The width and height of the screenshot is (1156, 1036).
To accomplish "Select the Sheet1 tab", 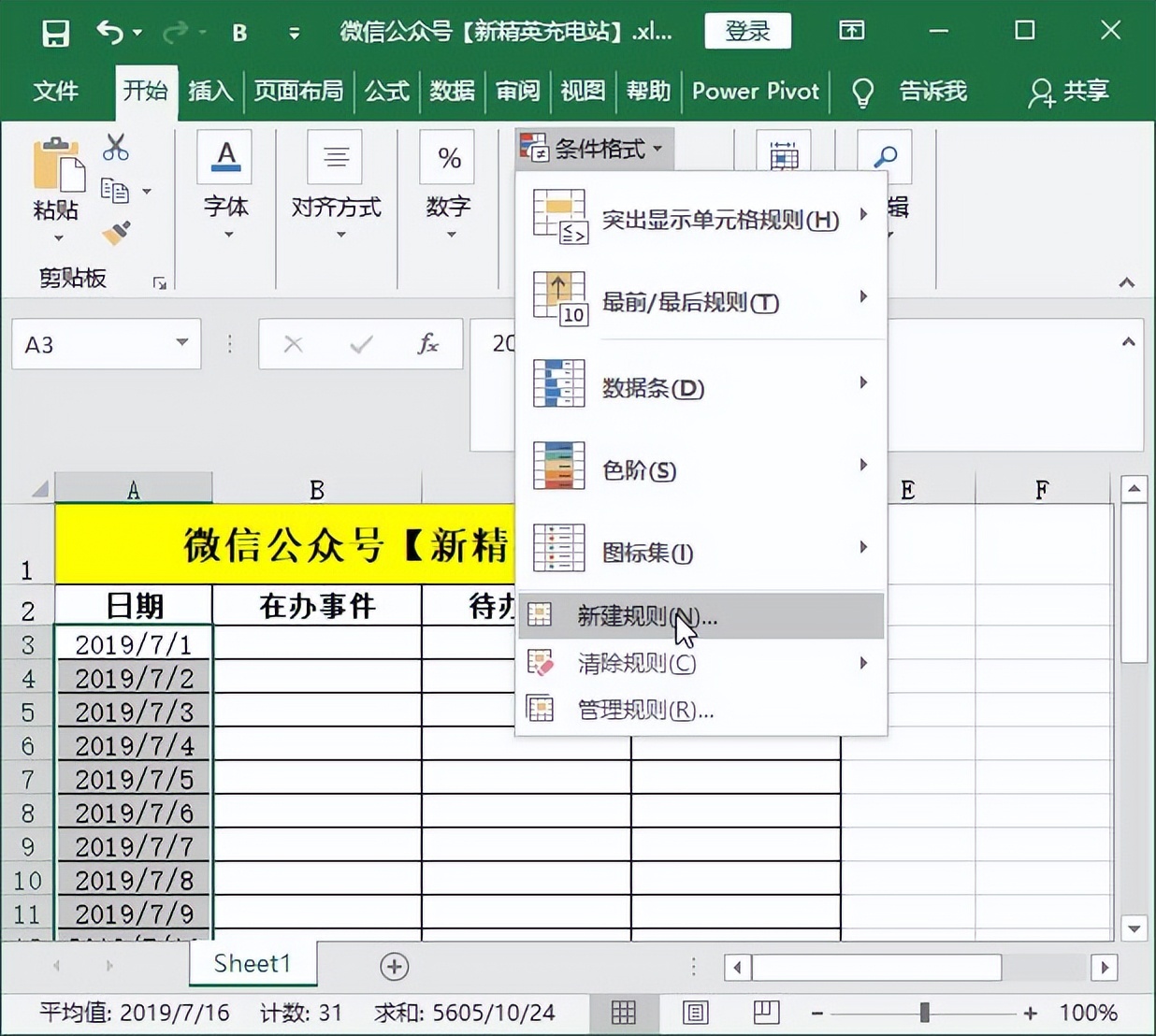I will pos(253,964).
